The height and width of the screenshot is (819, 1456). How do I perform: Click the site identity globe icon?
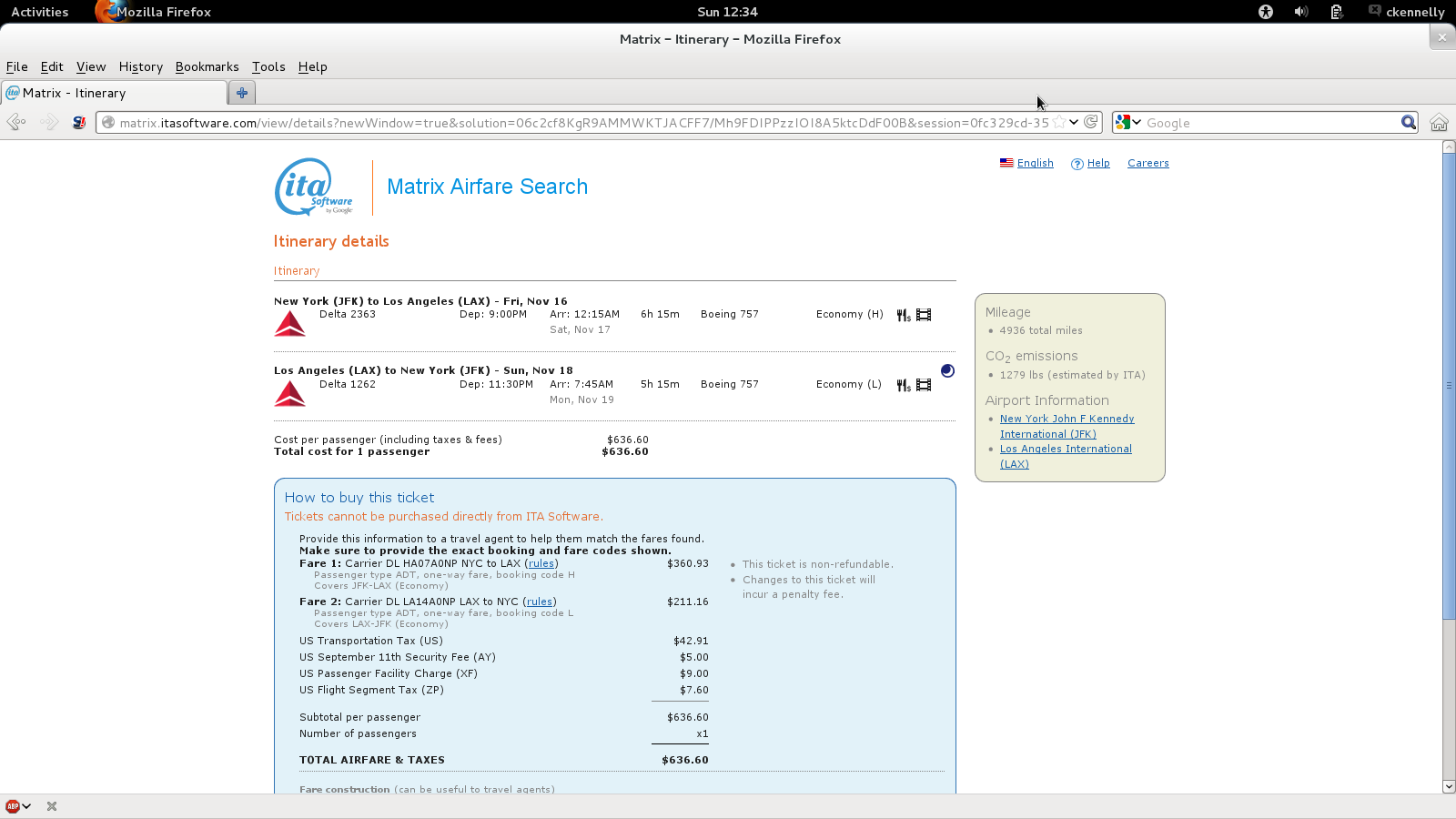108,122
